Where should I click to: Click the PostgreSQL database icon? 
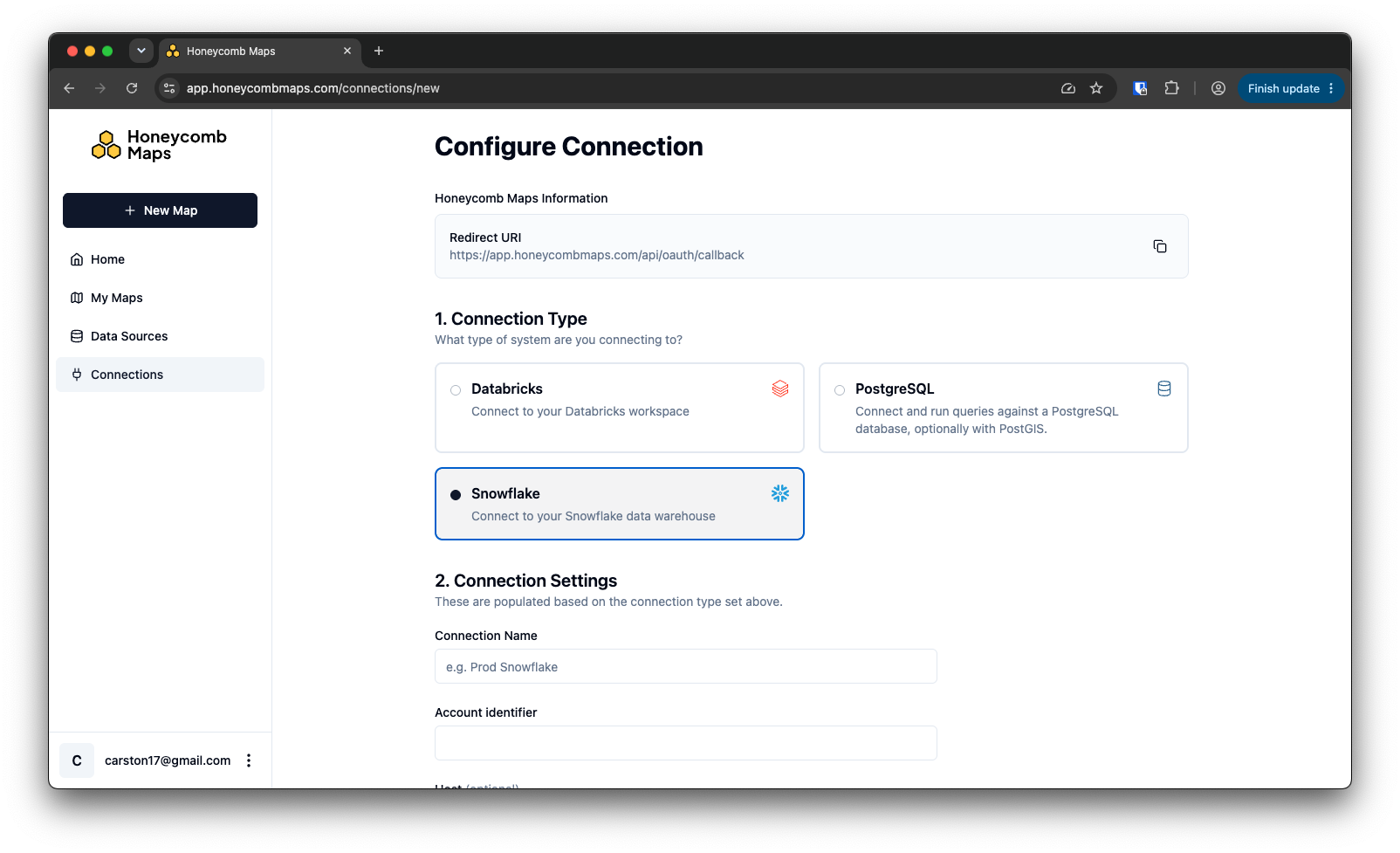pos(1164,389)
